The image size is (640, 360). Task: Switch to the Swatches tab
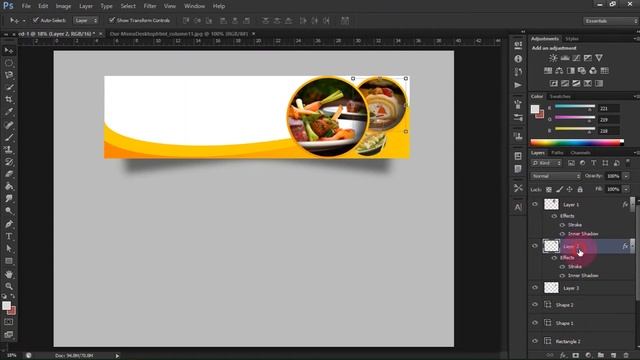click(x=560, y=97)
